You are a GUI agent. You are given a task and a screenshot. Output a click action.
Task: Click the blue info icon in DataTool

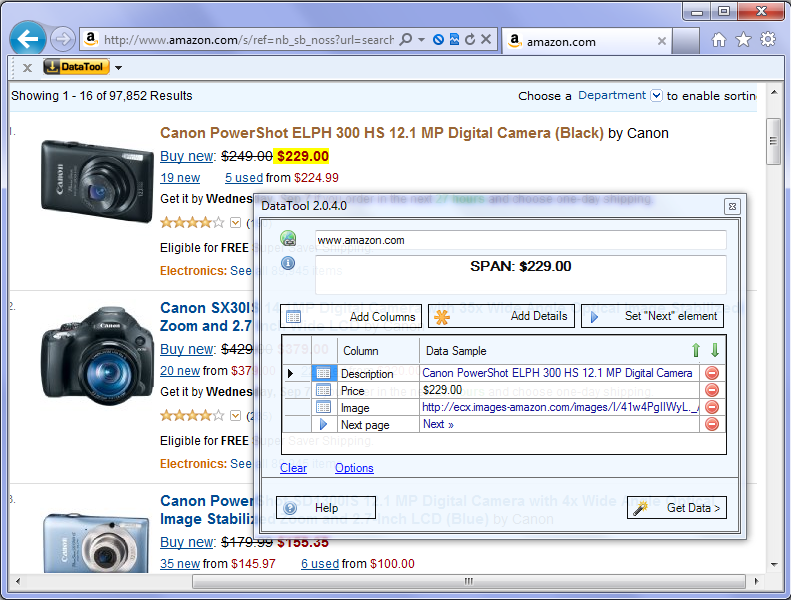point(288,263)
